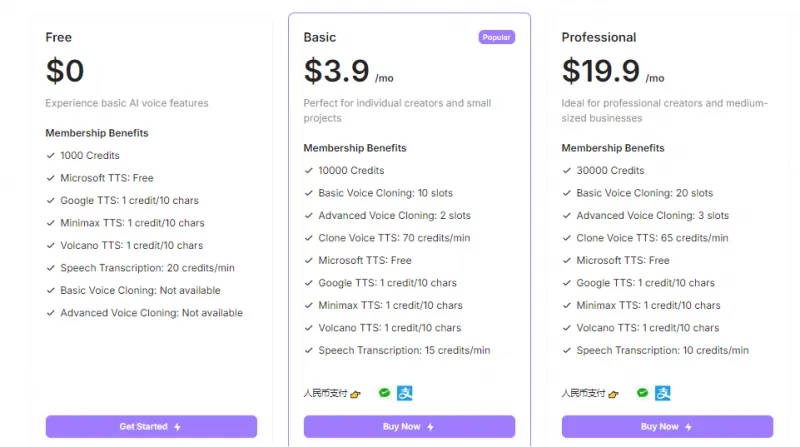The width and height of the screenshot is (800, 447).
Task: Click lightning icon on Get Started button
Action: pyautogui.click(x=178, y=427)
